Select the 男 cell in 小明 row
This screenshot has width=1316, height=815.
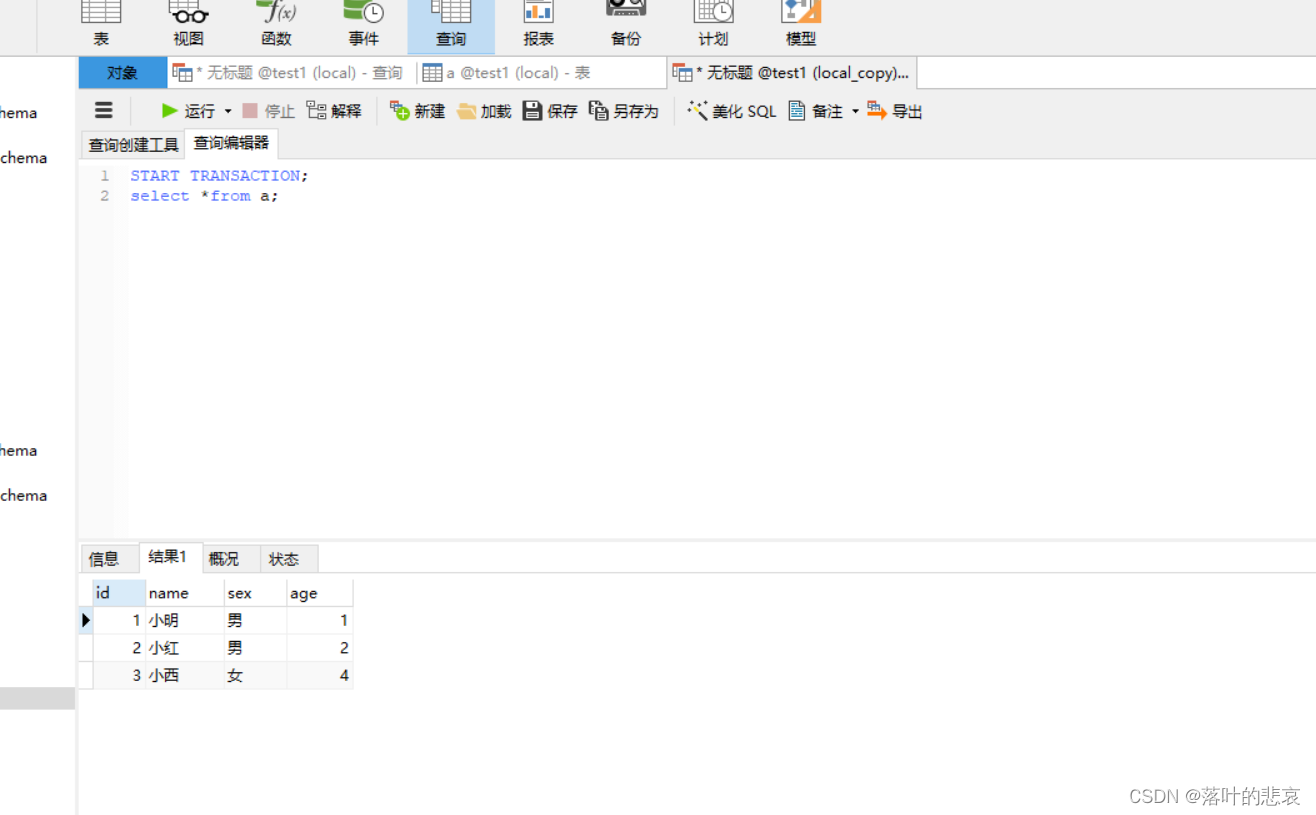(x=255, y=620)
